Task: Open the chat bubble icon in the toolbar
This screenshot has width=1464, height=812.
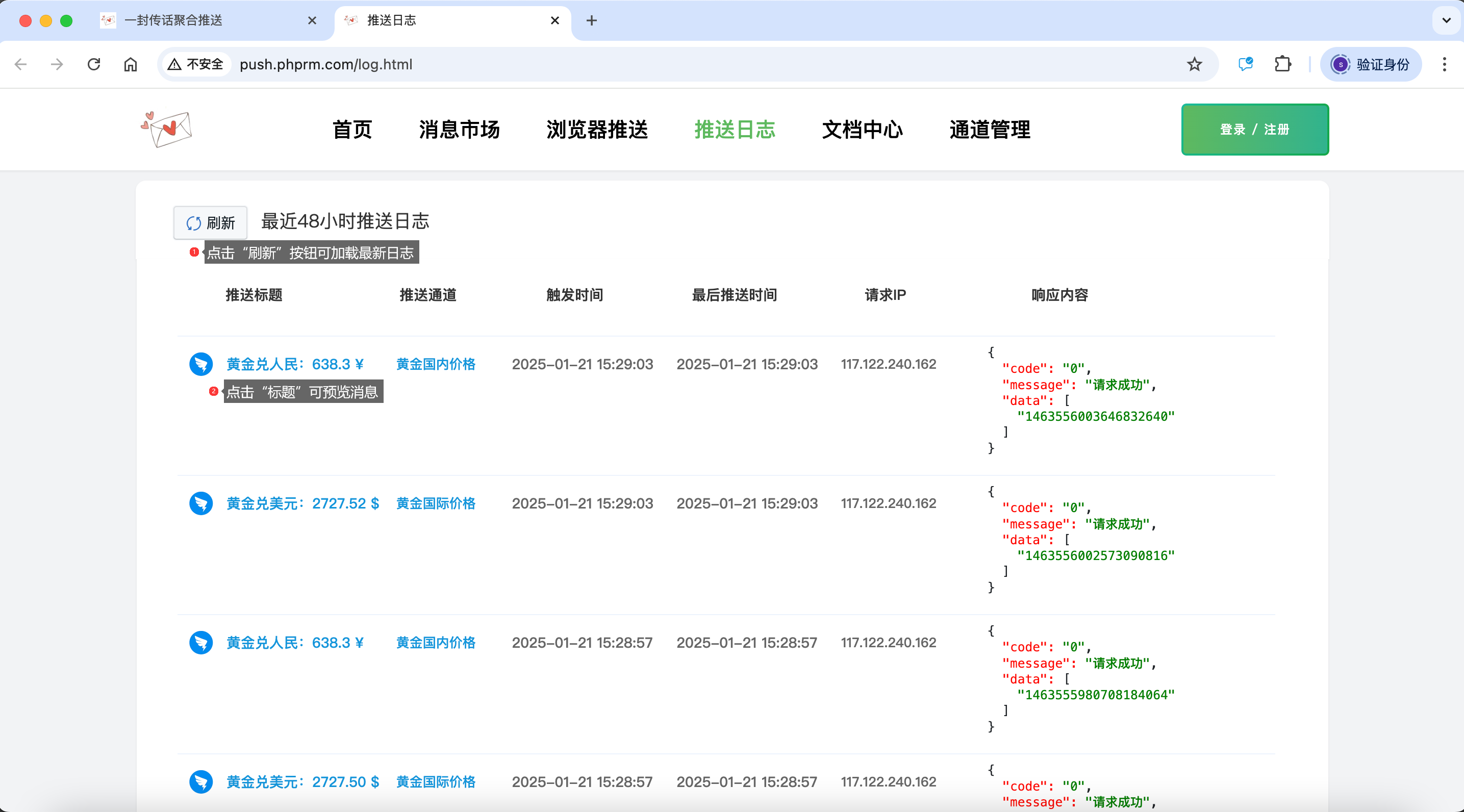Action: point(1246,64)
